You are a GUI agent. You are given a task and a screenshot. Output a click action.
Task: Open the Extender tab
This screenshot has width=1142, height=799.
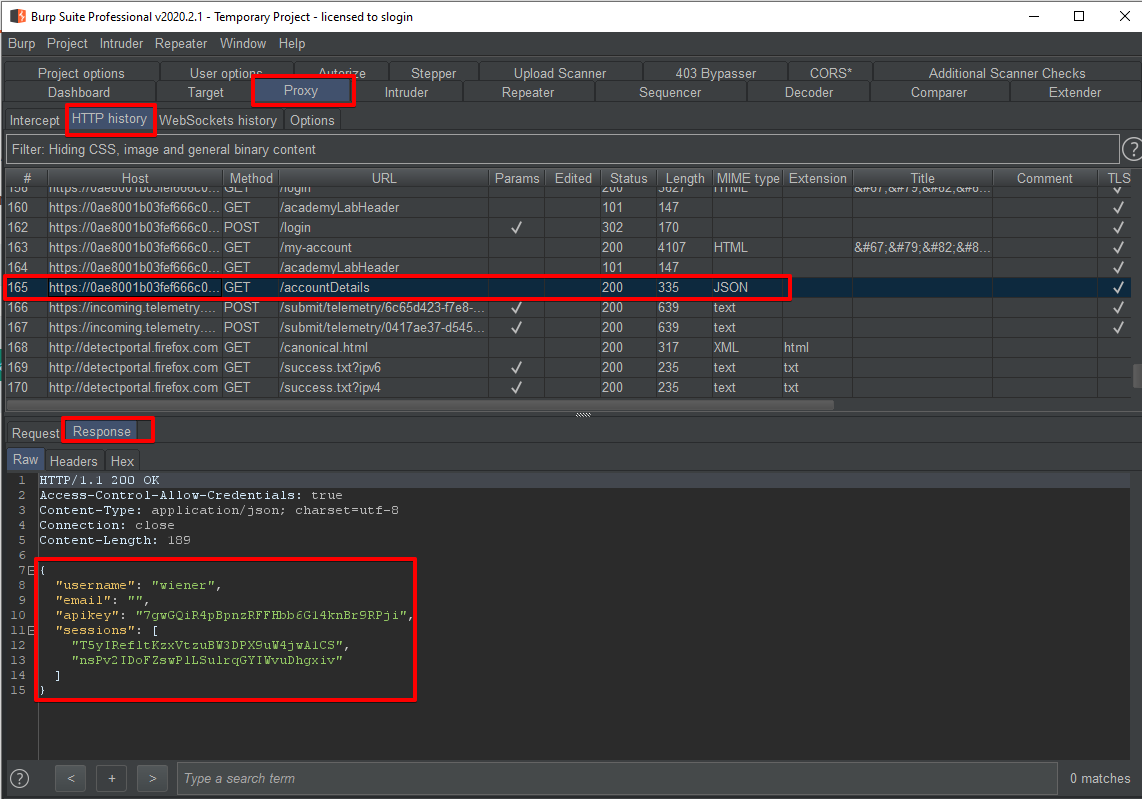pyautogui.click(x=1074, y=93)
